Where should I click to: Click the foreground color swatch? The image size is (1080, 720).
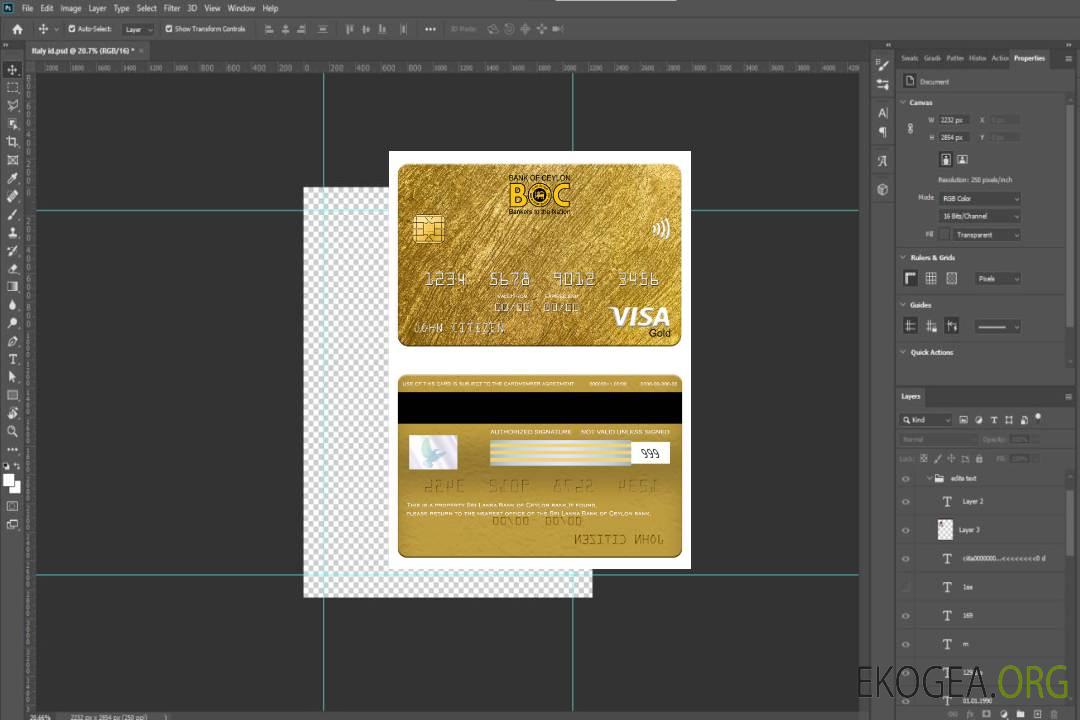pos(9,480)
